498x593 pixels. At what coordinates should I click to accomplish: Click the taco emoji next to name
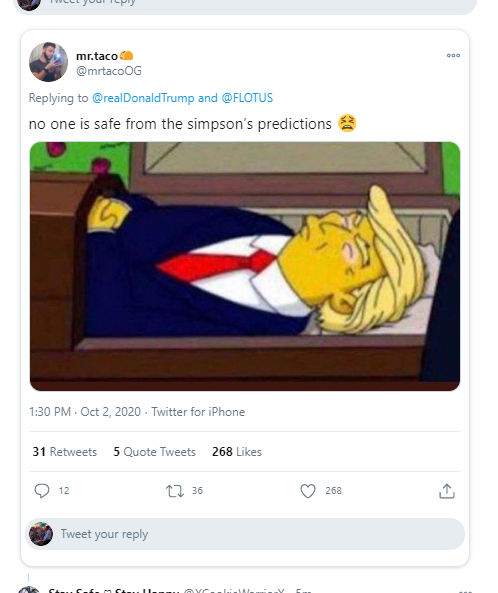tap(126, 56)
